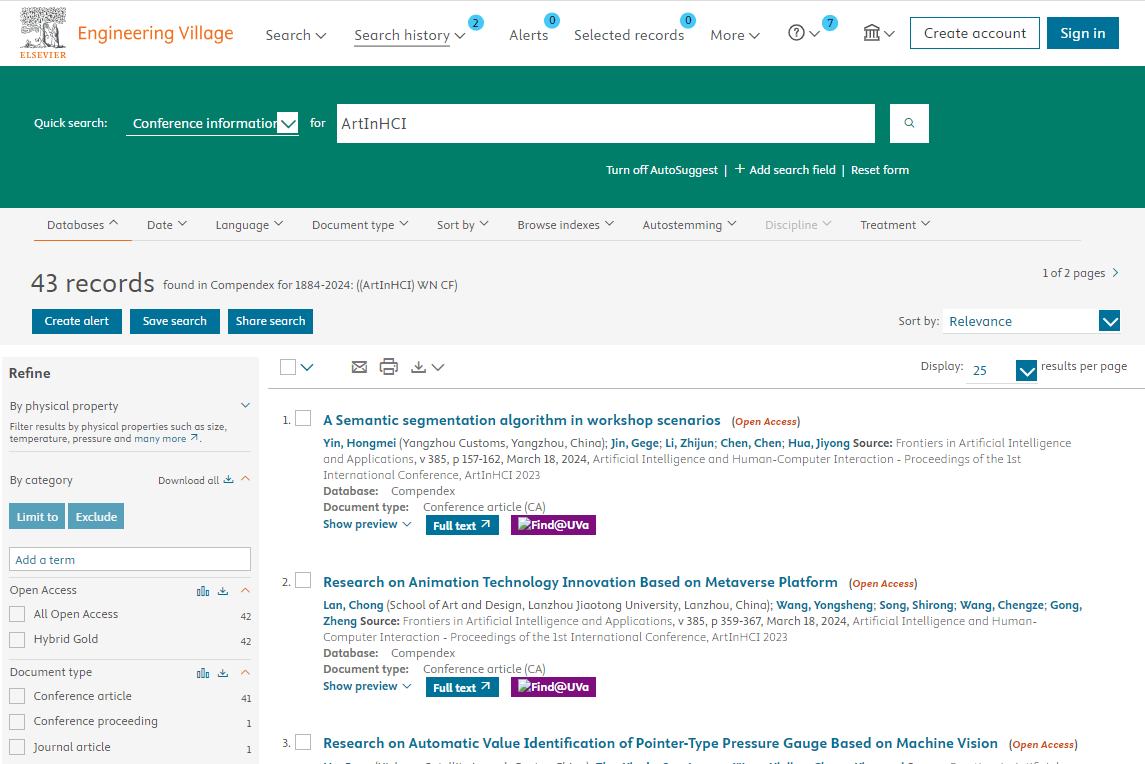Open the Document type filter tab
1145x764 pixels.
coord(359,225)
